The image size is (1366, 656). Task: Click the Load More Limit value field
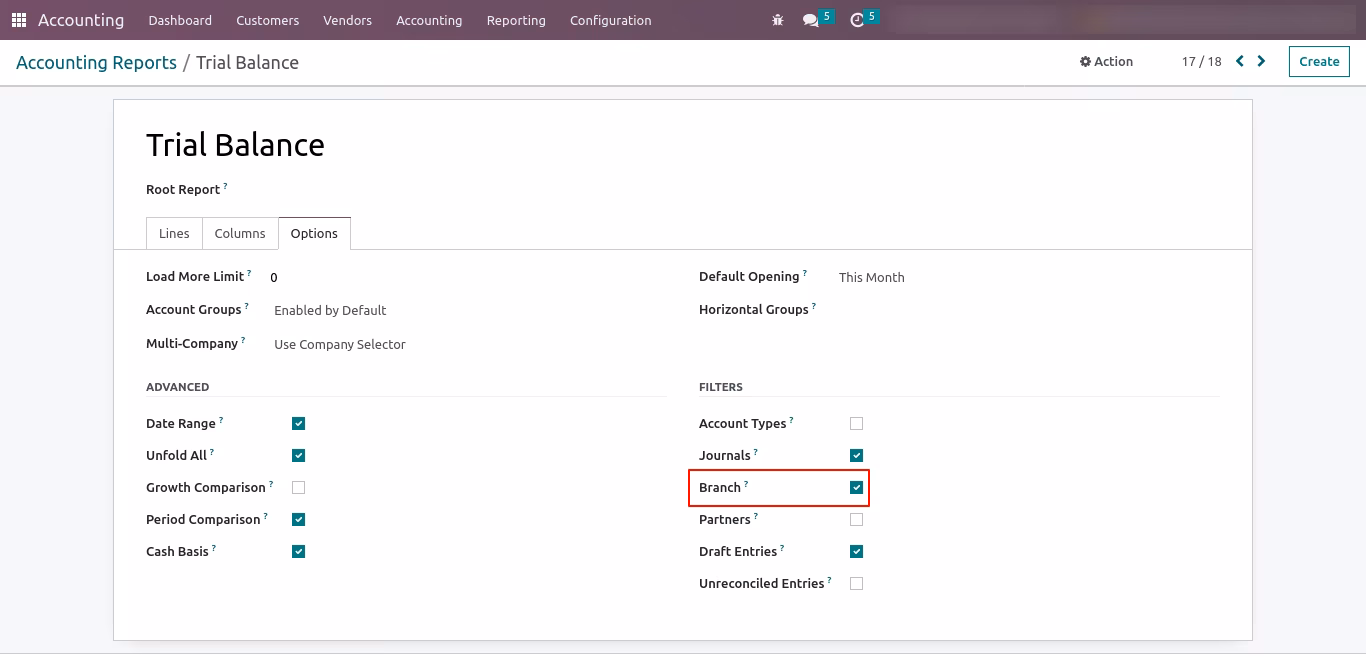274,277
